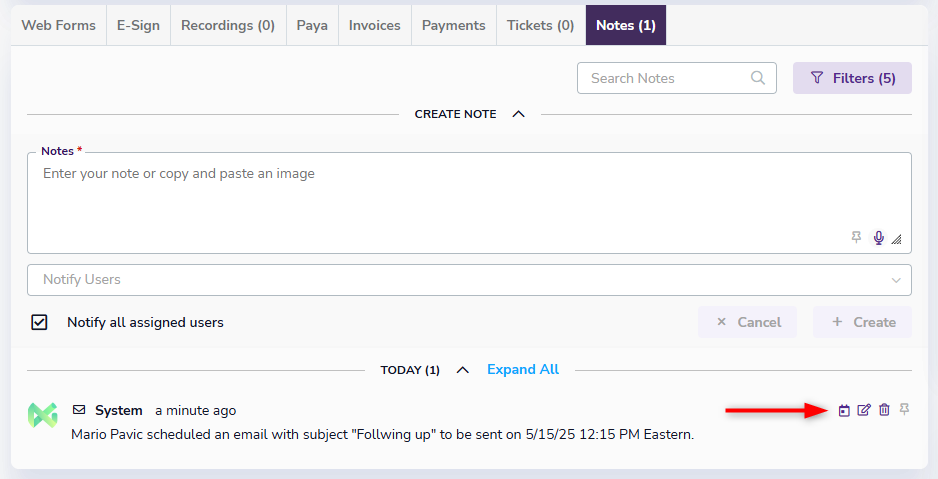Pin the System note in the list

(x=904, y=409)
